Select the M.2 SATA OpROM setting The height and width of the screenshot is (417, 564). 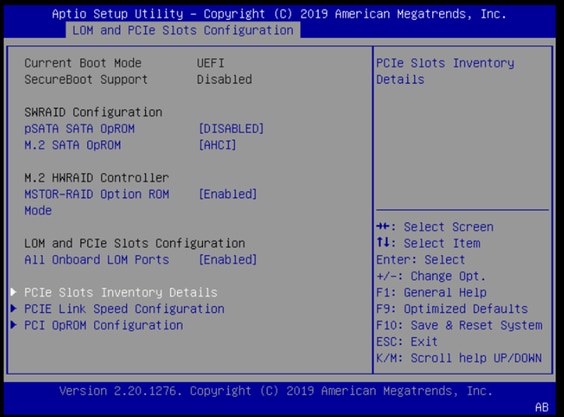(x=73, y=145)
